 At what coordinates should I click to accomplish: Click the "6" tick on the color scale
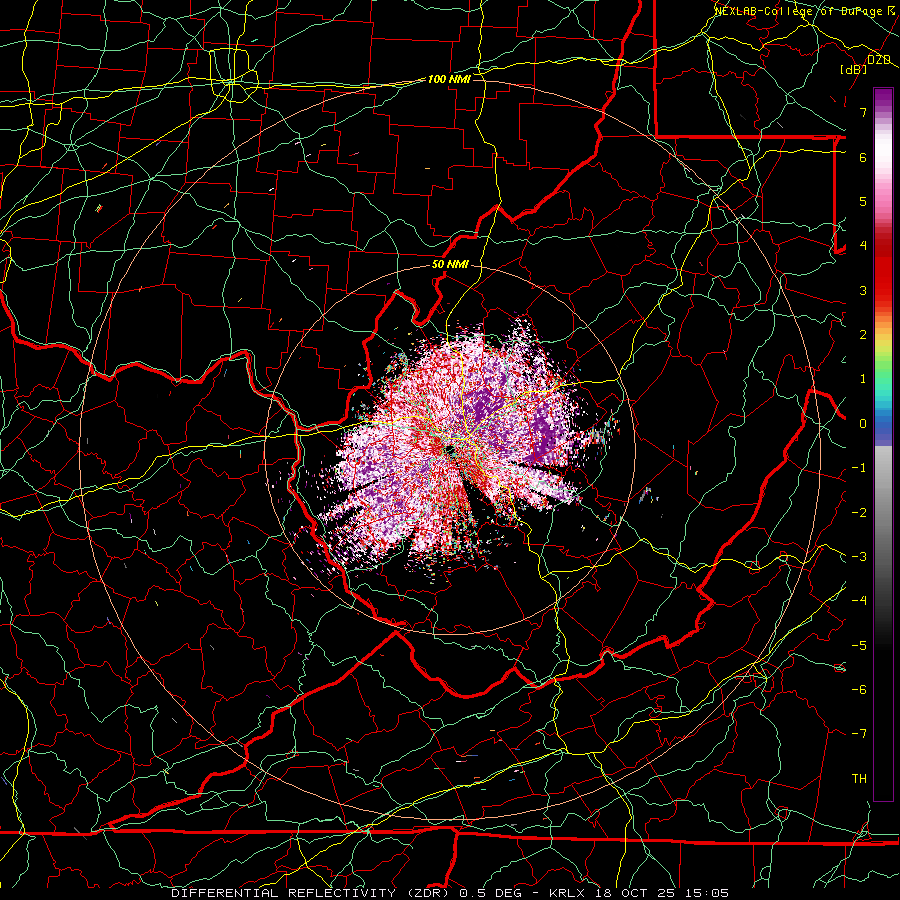[863, 157]
